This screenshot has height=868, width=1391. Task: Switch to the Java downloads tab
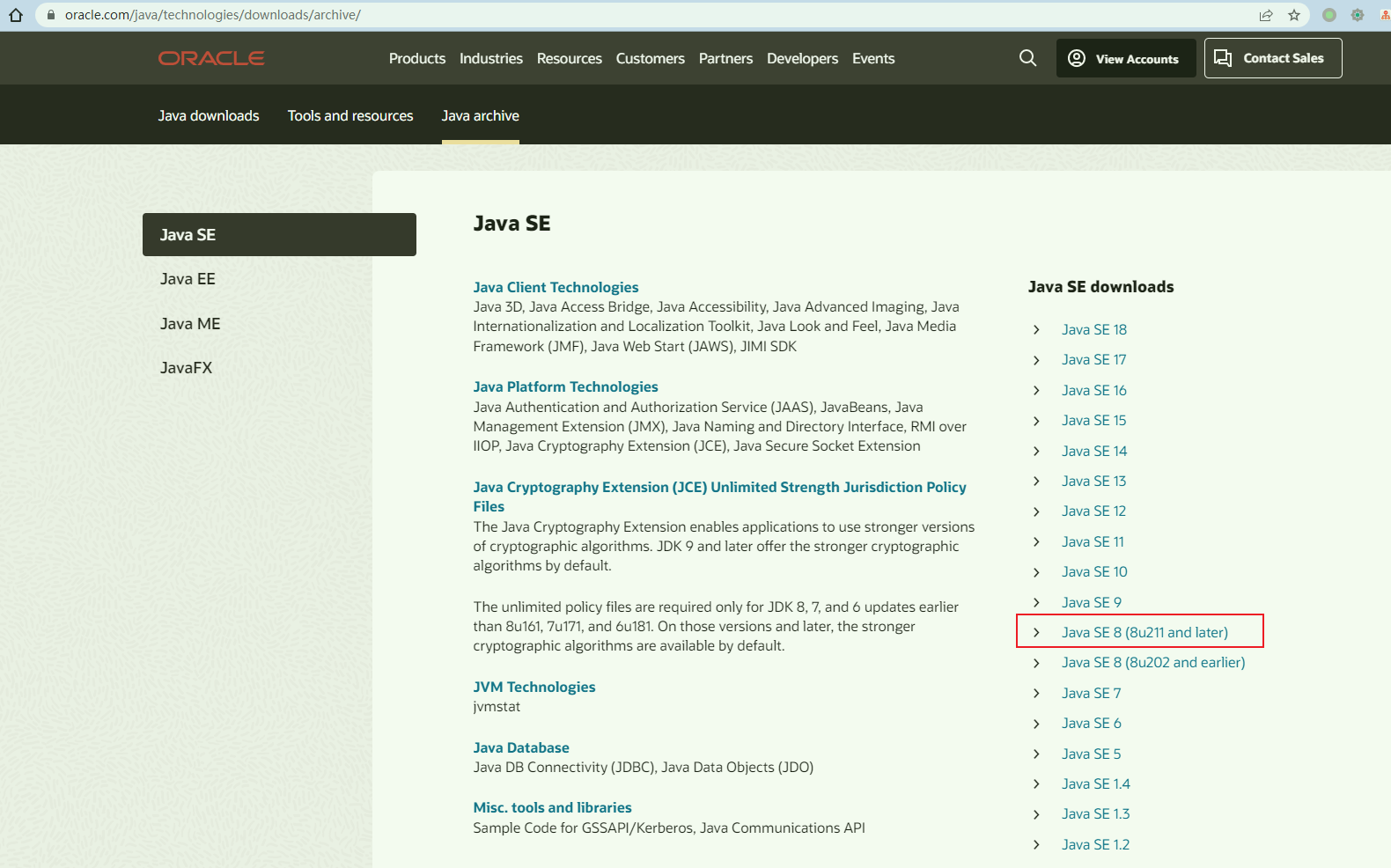[x=209, y=115]
